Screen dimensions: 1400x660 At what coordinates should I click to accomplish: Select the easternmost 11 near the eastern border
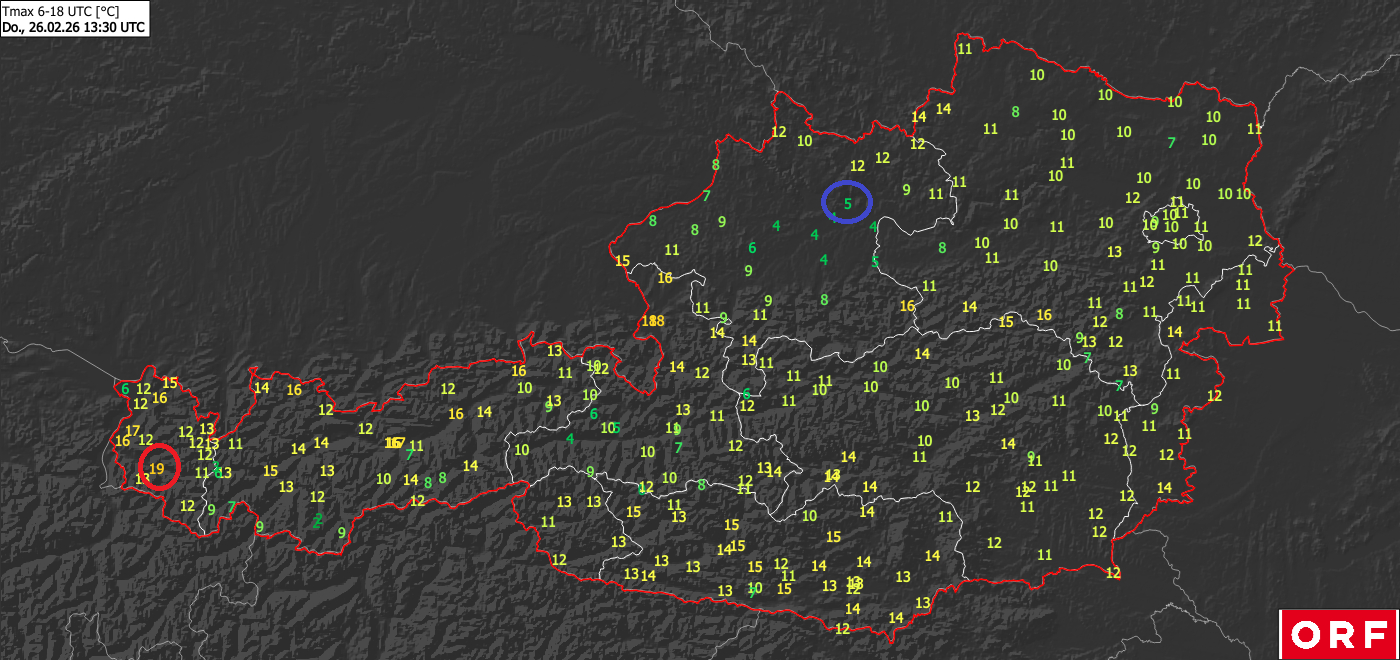[x=1275, y=325]
